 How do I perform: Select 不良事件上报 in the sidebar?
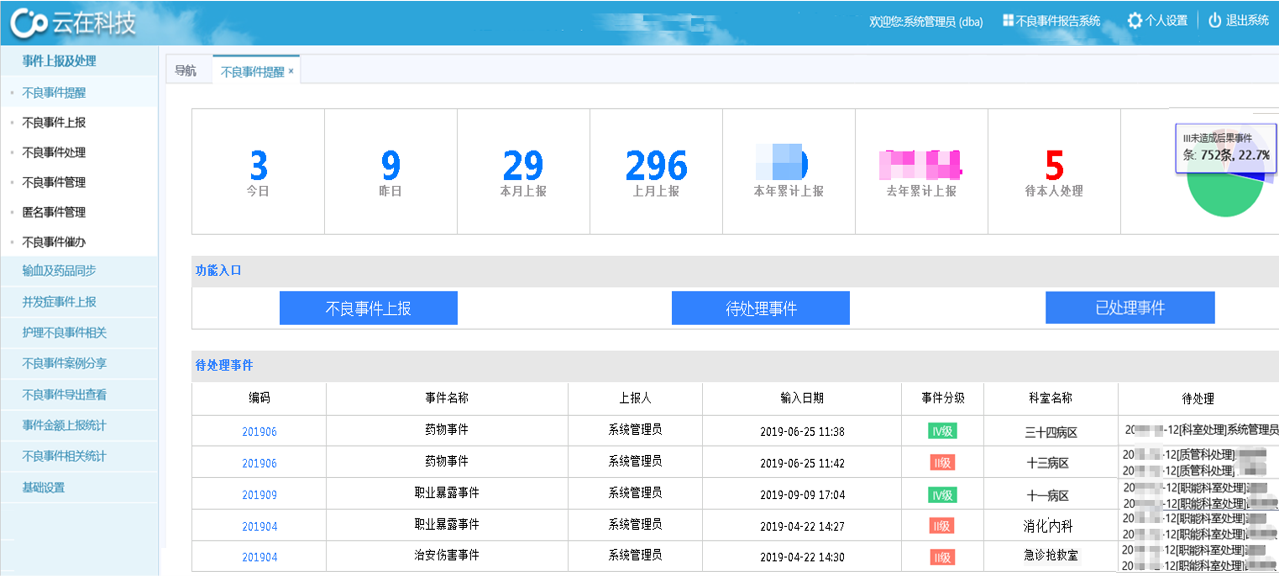point(54,123)
